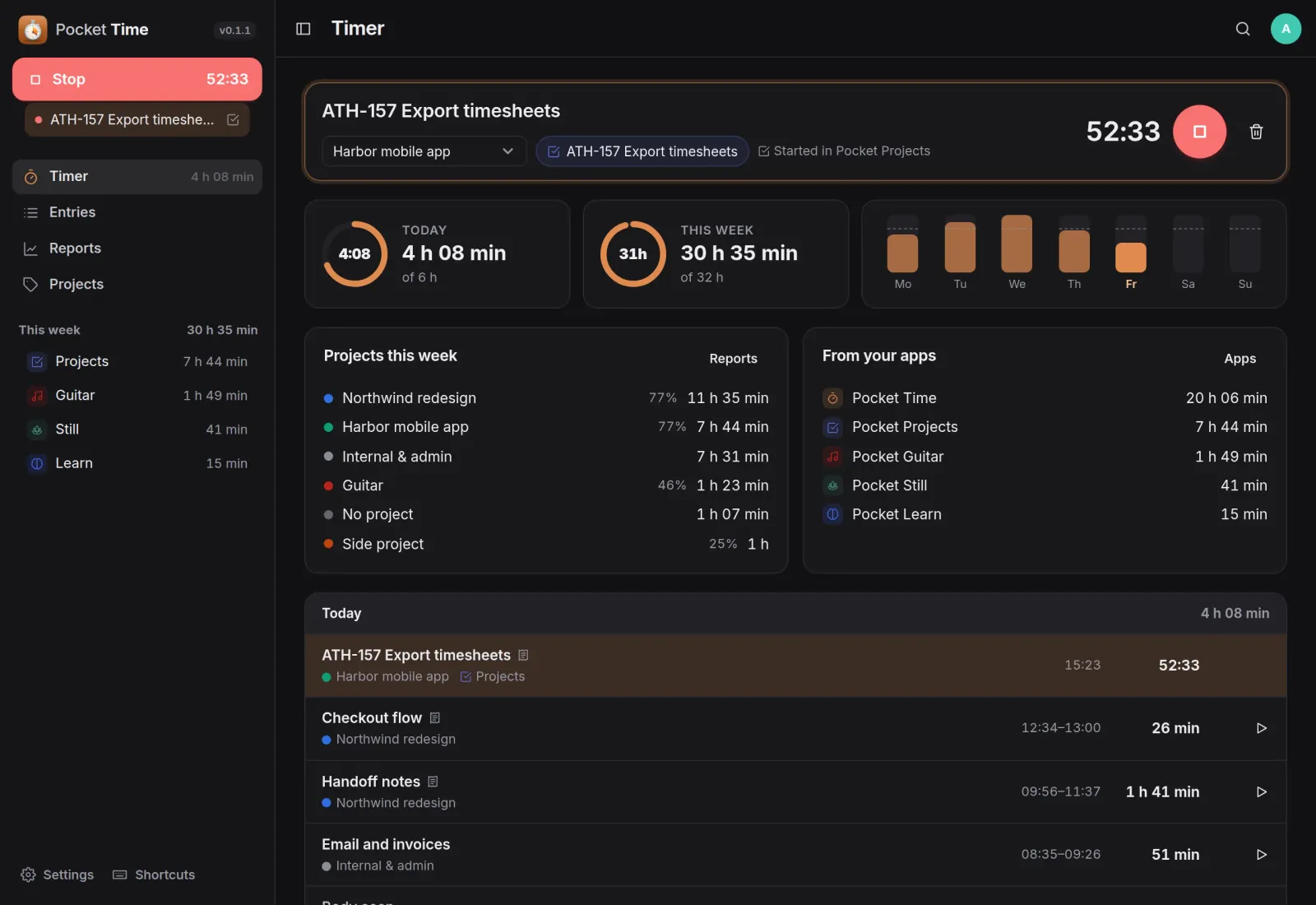Go to Entries in the sidebar
The width and height of the screenshot is (1316, 905).
point(137,212)
